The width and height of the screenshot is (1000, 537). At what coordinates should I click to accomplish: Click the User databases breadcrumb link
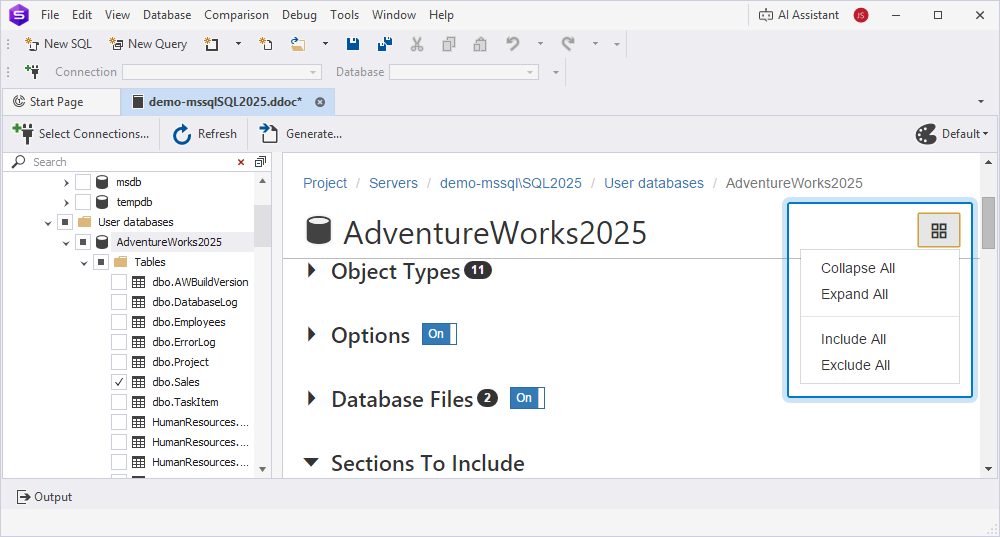(654, 183)
